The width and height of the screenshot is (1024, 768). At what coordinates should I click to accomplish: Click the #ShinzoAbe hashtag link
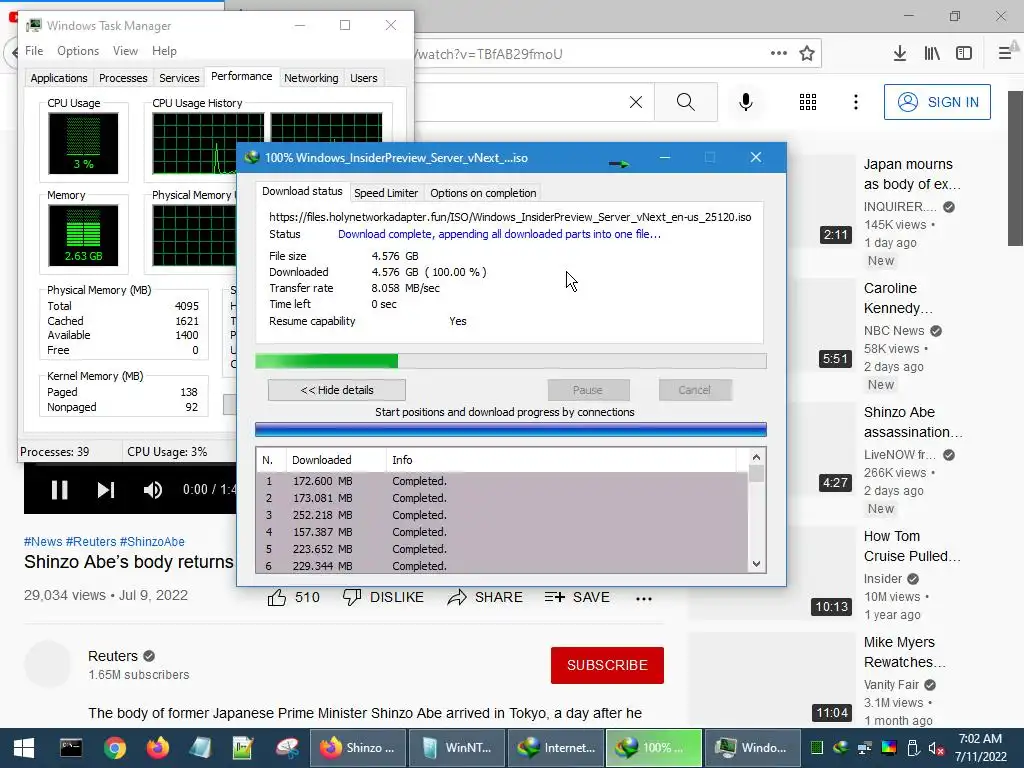(x=152, y=541)
